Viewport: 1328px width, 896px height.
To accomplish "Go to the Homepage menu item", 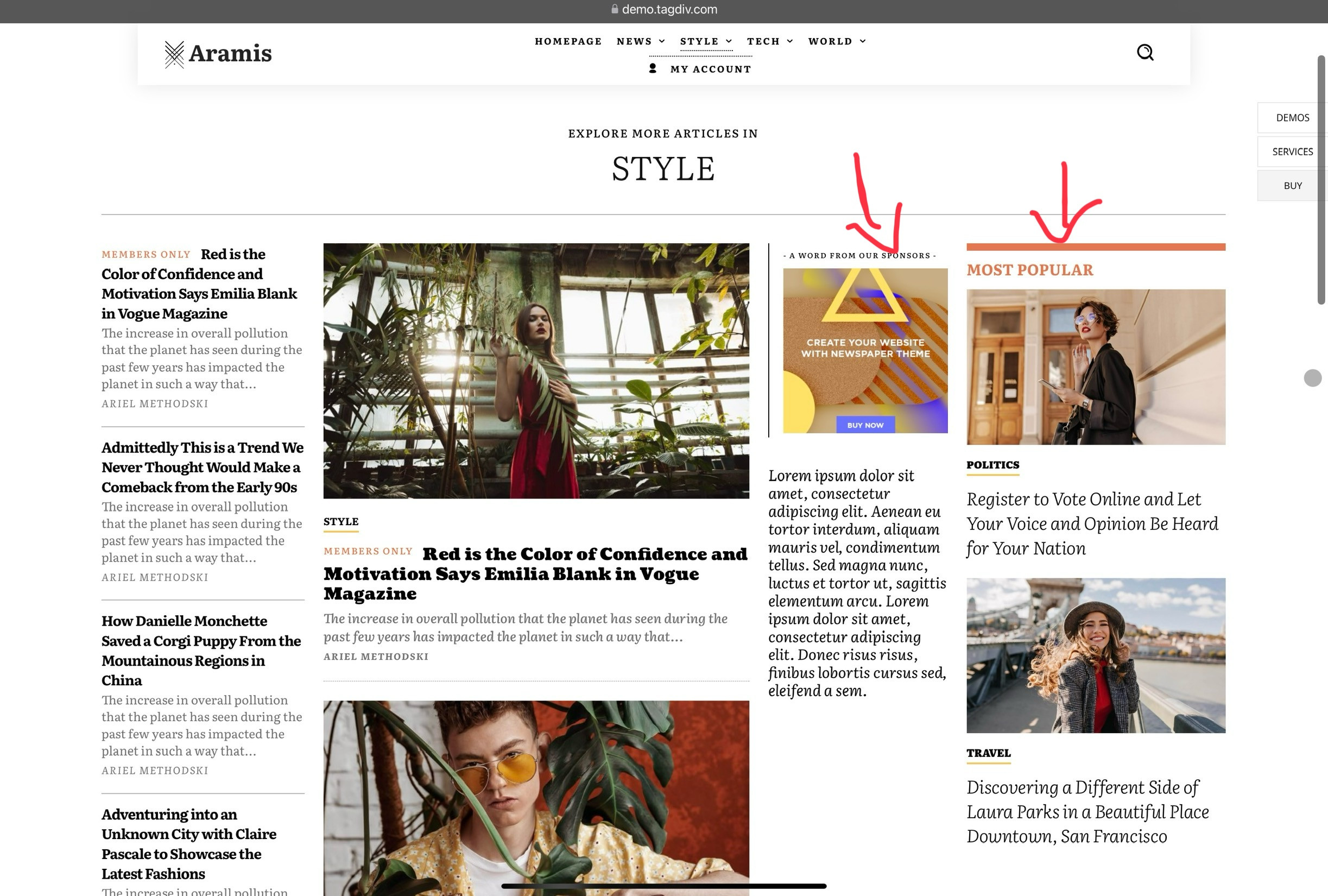I will [568, 41].
